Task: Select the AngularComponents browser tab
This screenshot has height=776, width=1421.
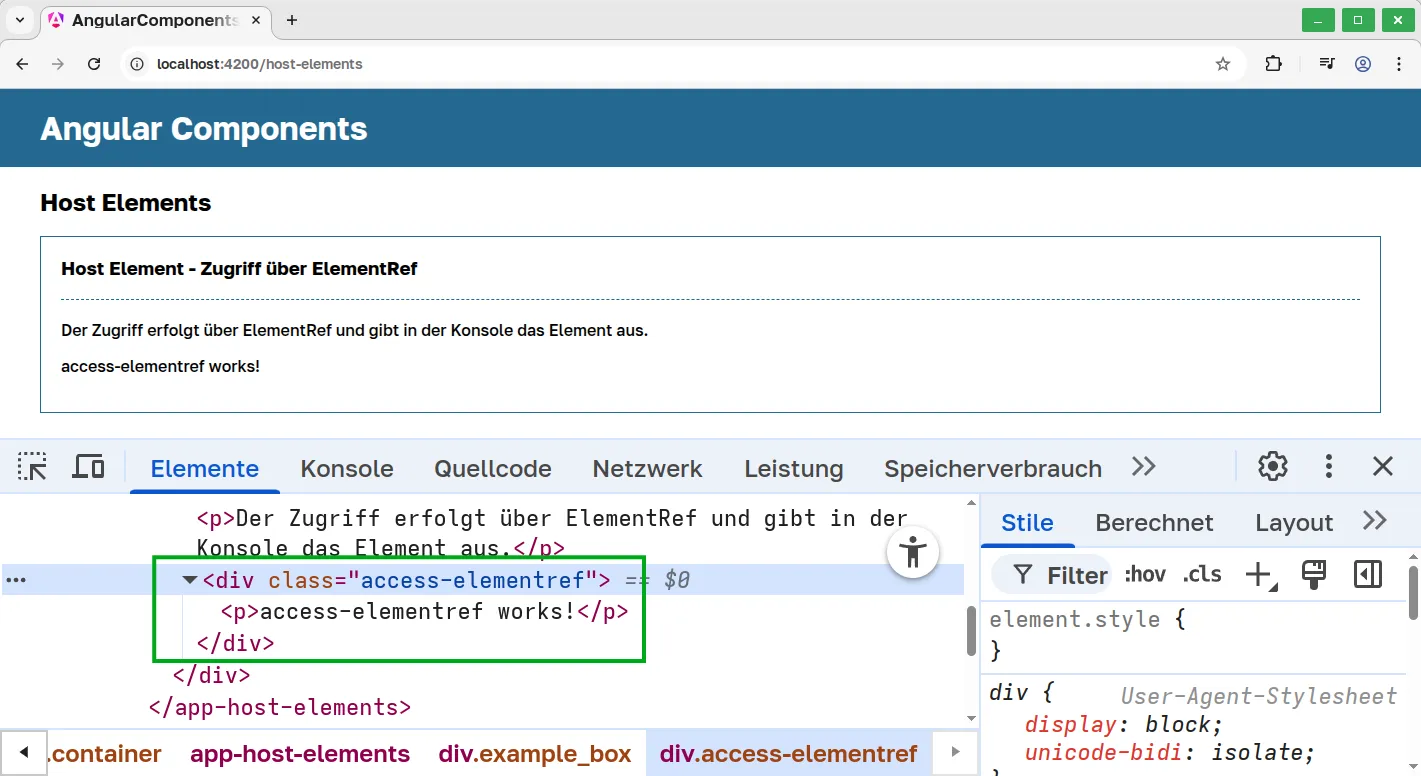Action: (155, 20)
